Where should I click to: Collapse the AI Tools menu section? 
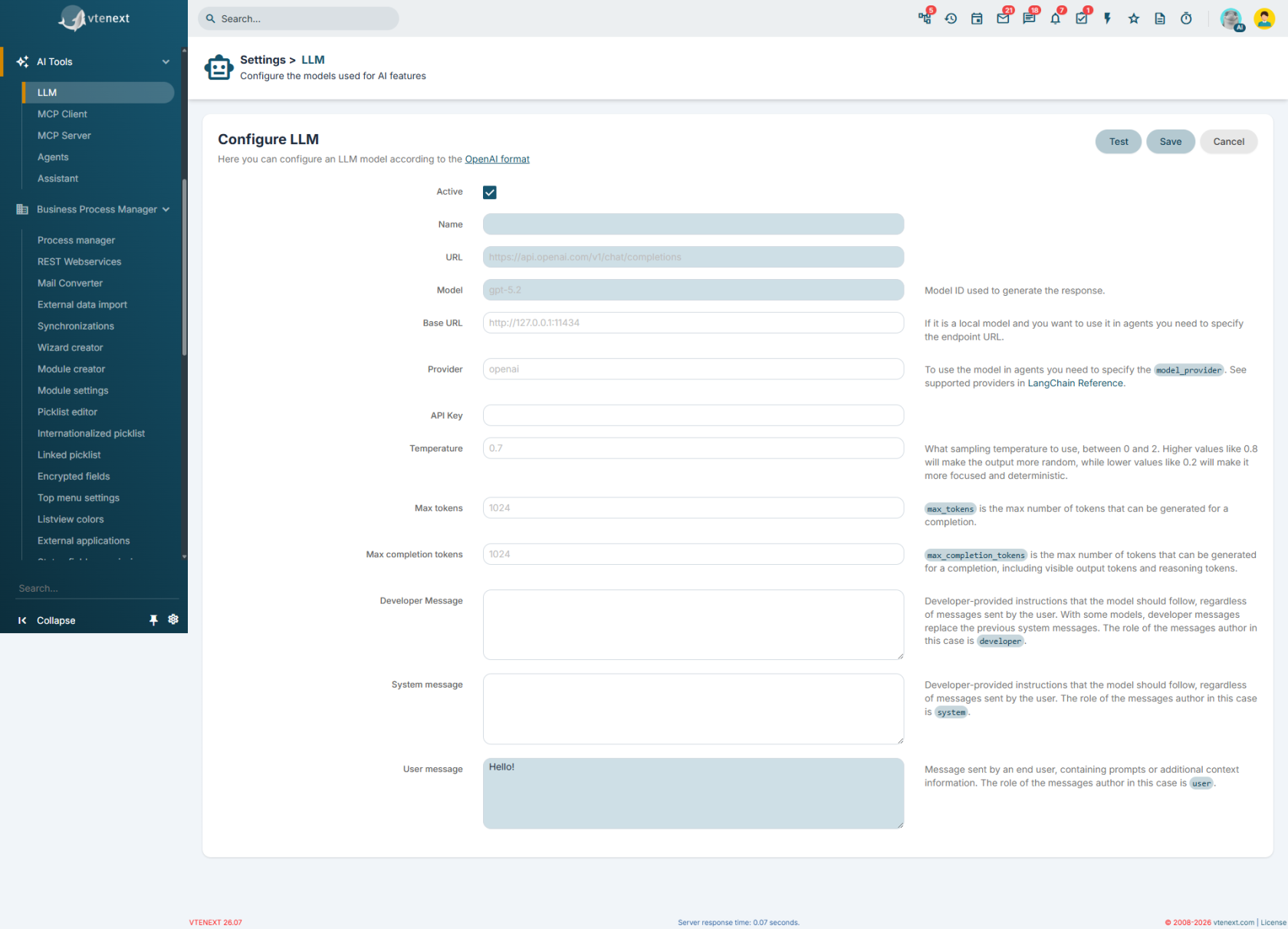(166, 62)
